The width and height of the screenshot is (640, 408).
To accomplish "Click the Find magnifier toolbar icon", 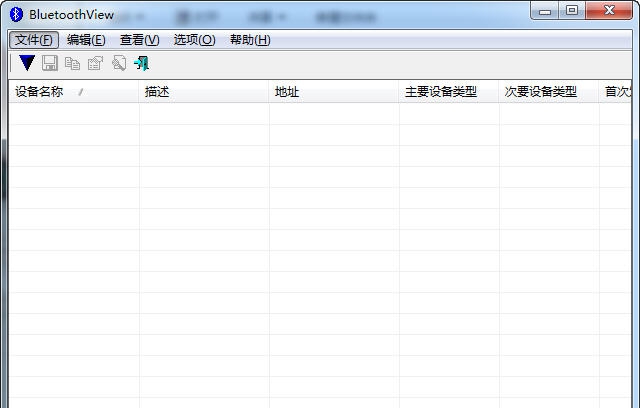I will pyautogui.click(x=119, y=63).
